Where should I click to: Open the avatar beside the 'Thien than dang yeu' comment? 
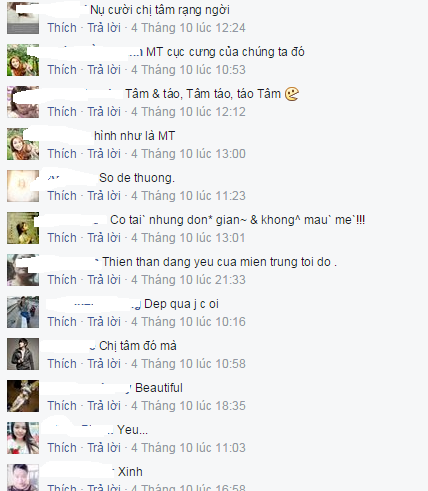pyautogui.click(x=23, y=270)
